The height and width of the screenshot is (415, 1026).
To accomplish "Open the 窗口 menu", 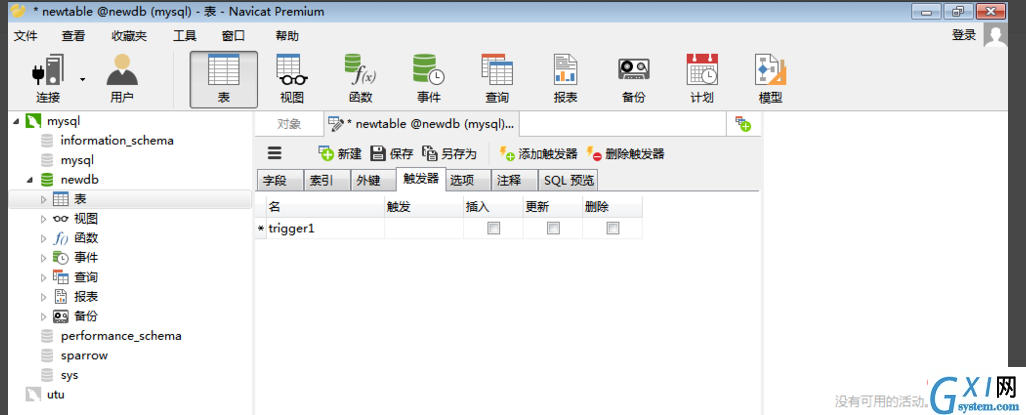I will pyautogui.click(x=234, y=36).
